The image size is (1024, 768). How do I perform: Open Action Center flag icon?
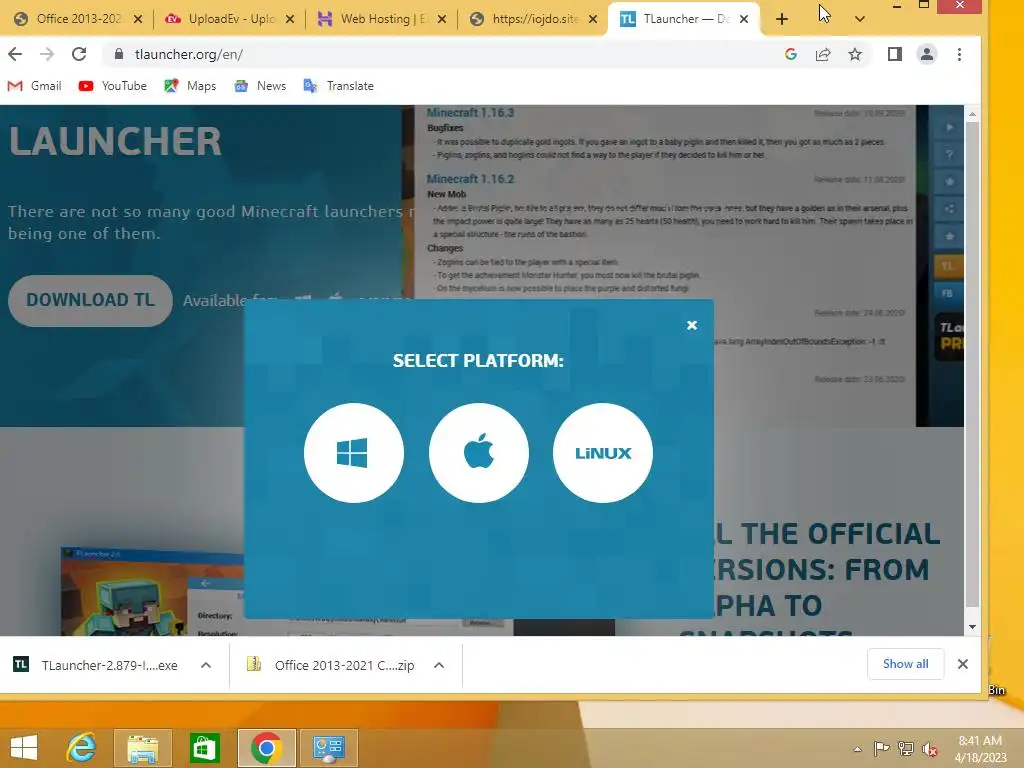881,749
